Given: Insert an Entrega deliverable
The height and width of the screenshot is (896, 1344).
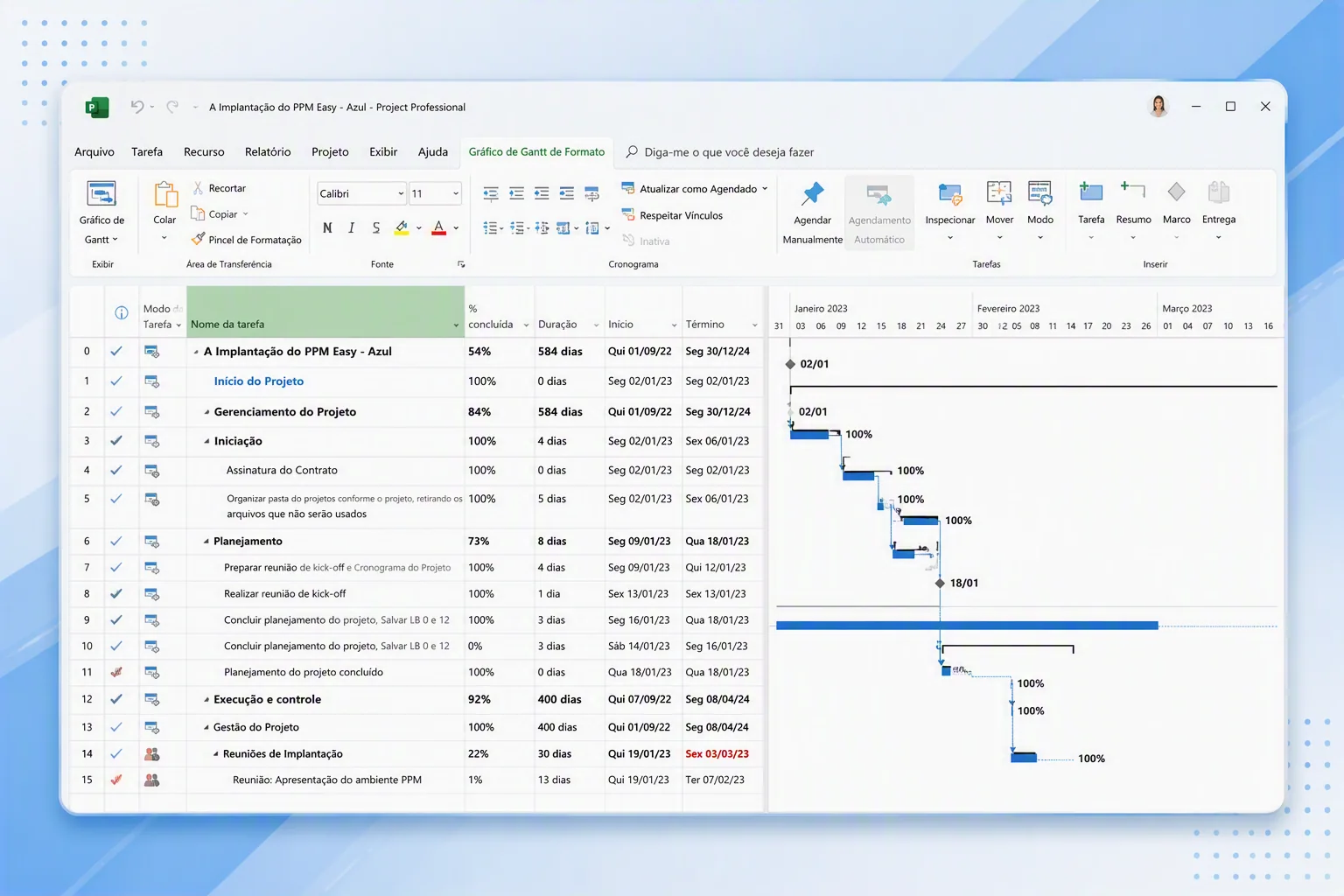Looking at the screenshot, I should 1218,211.
